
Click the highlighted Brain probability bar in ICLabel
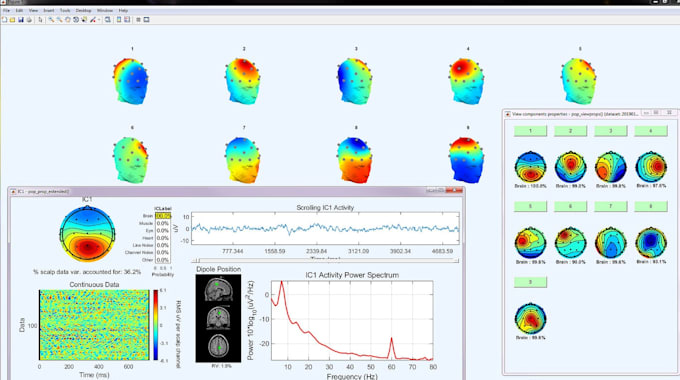[163, 216]
